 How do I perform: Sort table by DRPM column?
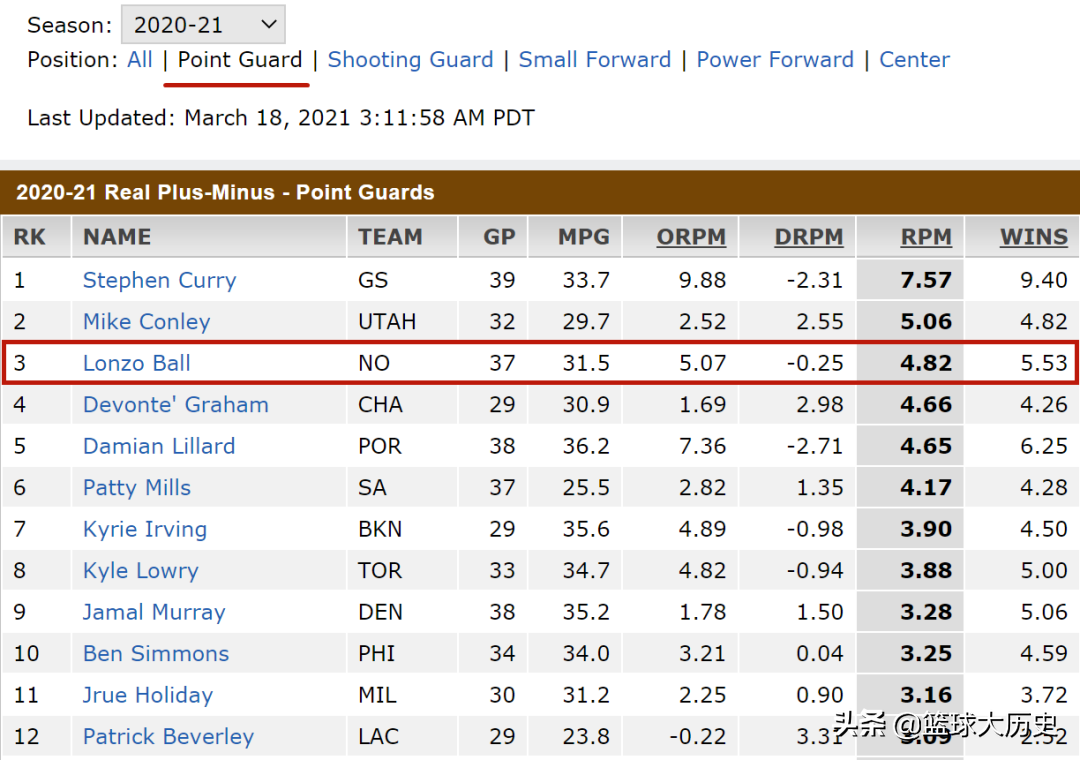(x=808, y=237)
